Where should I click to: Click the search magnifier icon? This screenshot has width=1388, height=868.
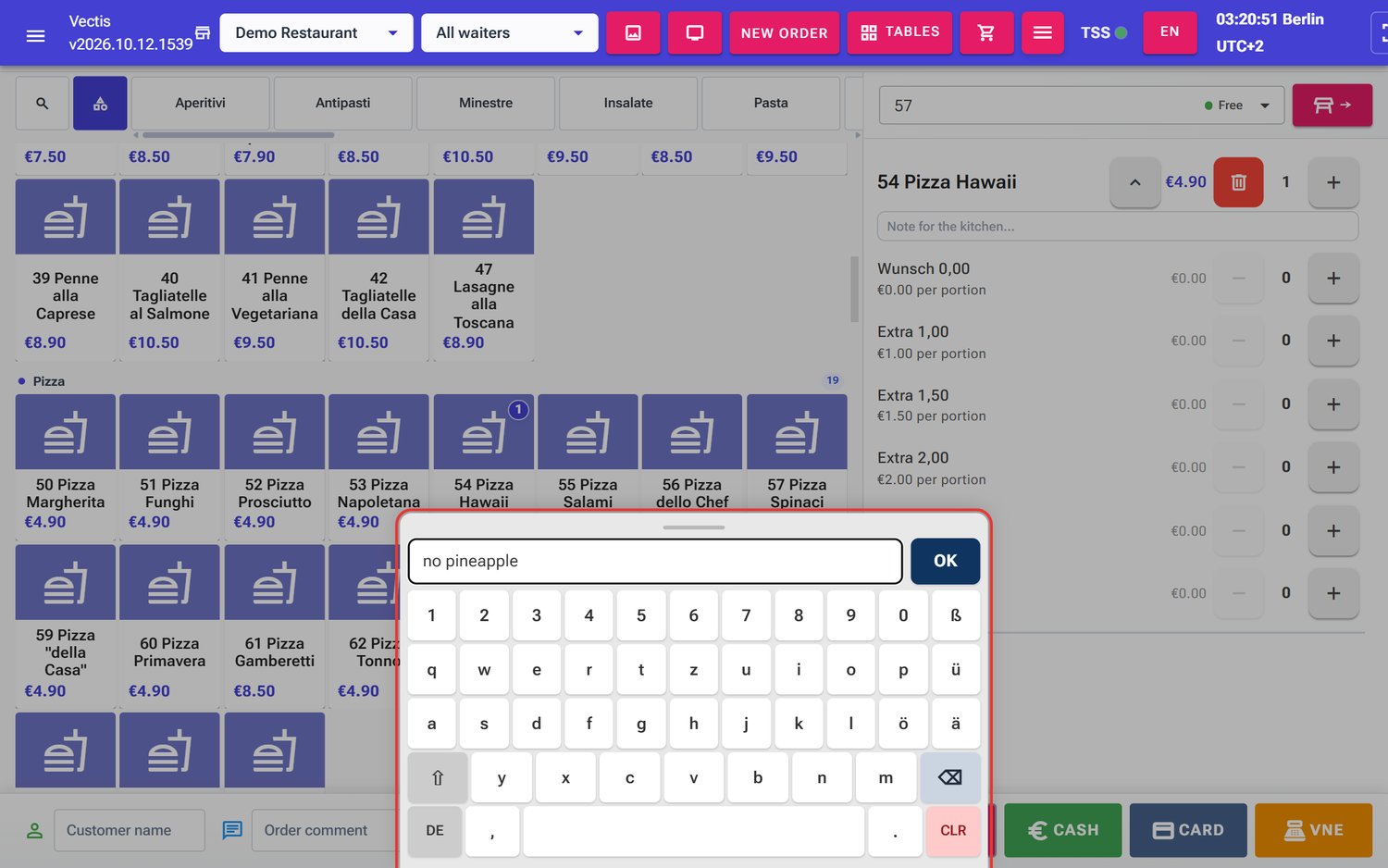43,104
